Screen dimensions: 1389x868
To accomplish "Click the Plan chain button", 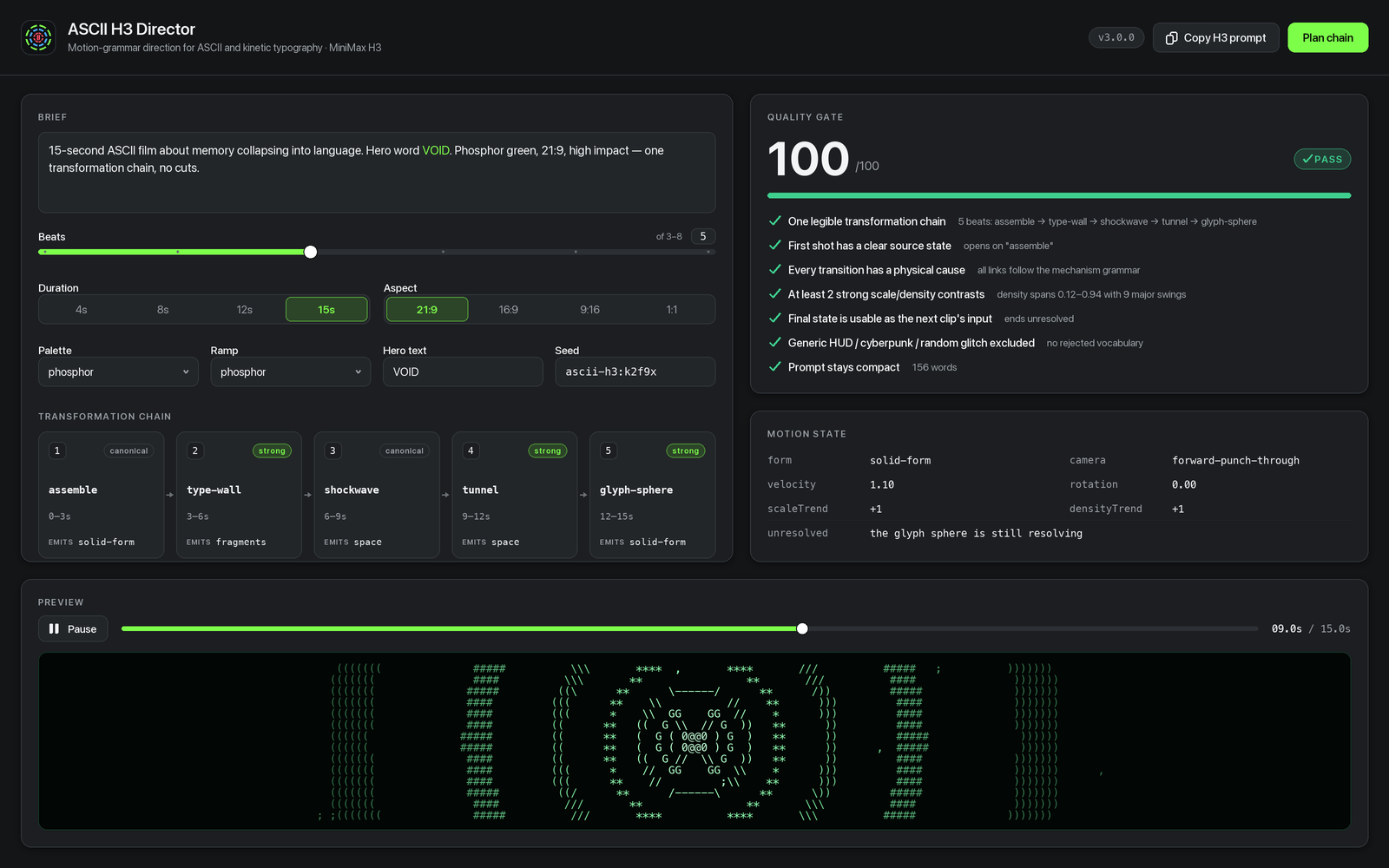I will pos(1327,37).
